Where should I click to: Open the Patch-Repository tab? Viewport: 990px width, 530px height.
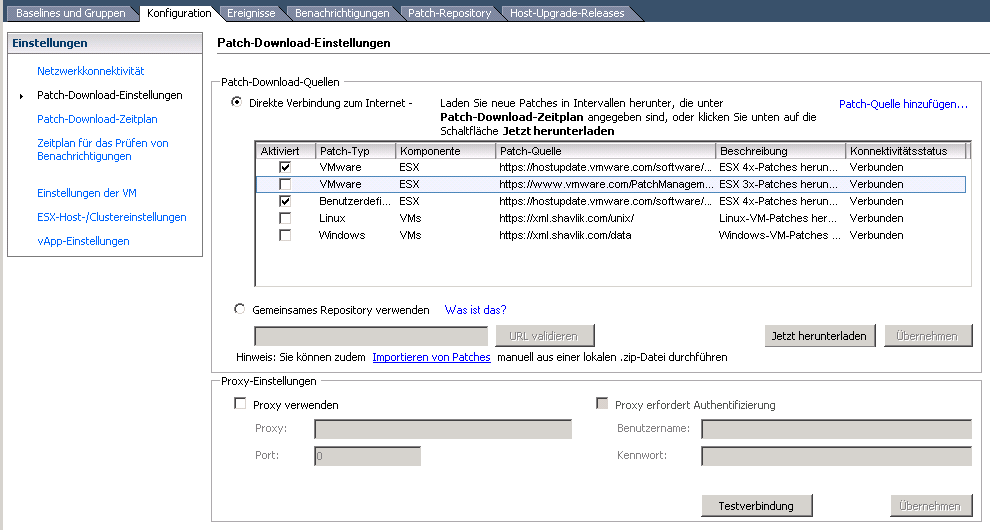tap(449, 13)
